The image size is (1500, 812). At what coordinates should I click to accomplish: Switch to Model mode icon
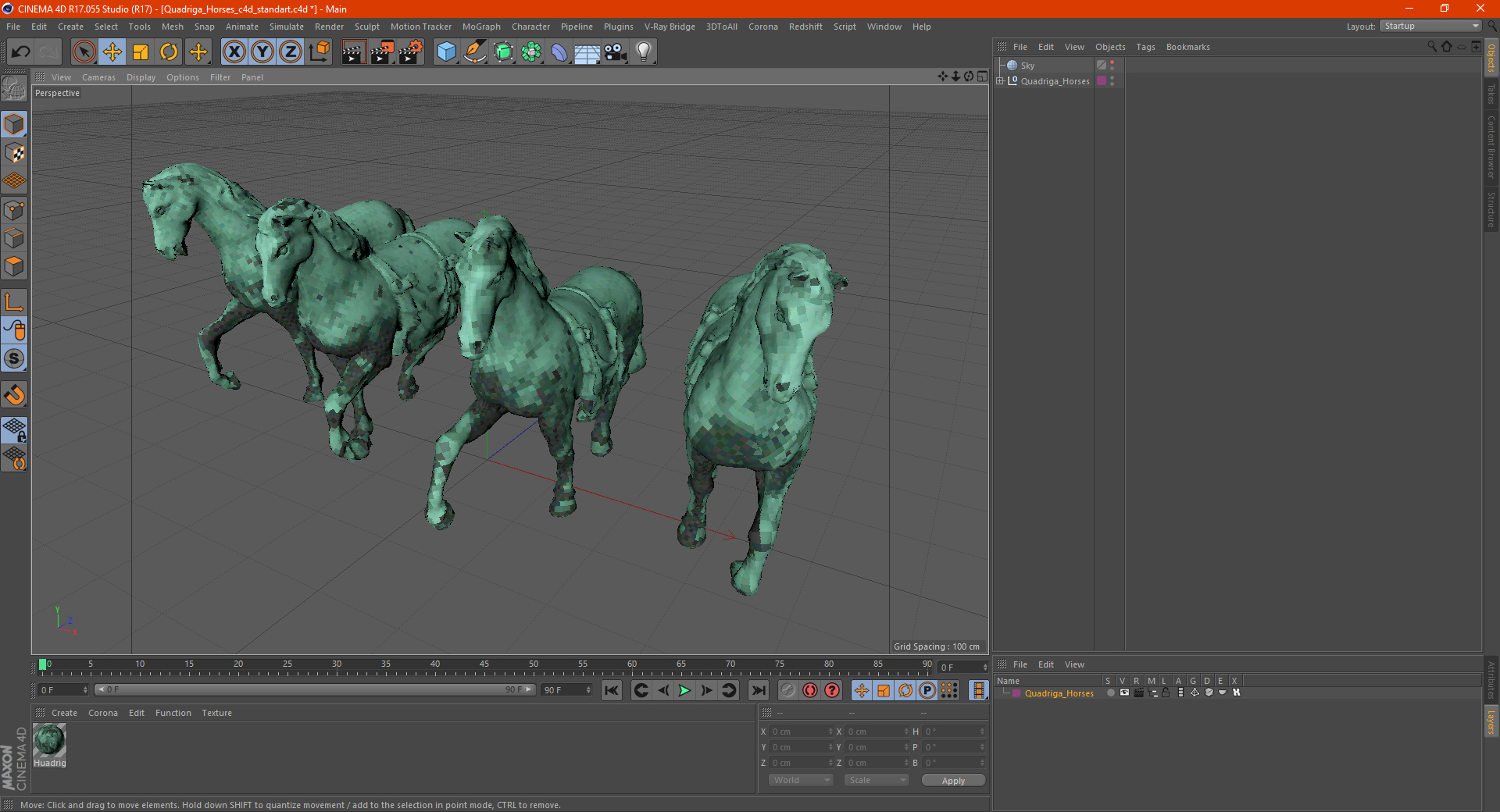14,124
